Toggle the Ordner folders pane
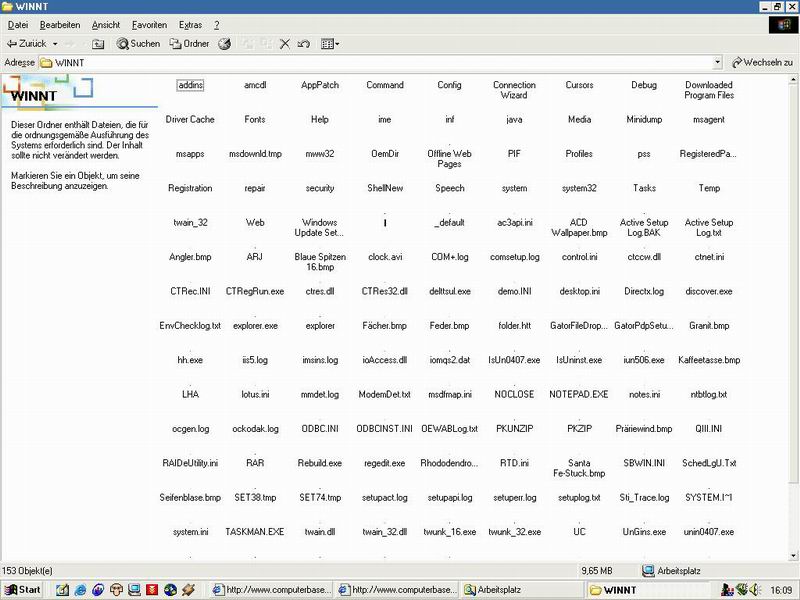Image resolution: width=800 pixels, height=600 pixels. click(189, 44)
